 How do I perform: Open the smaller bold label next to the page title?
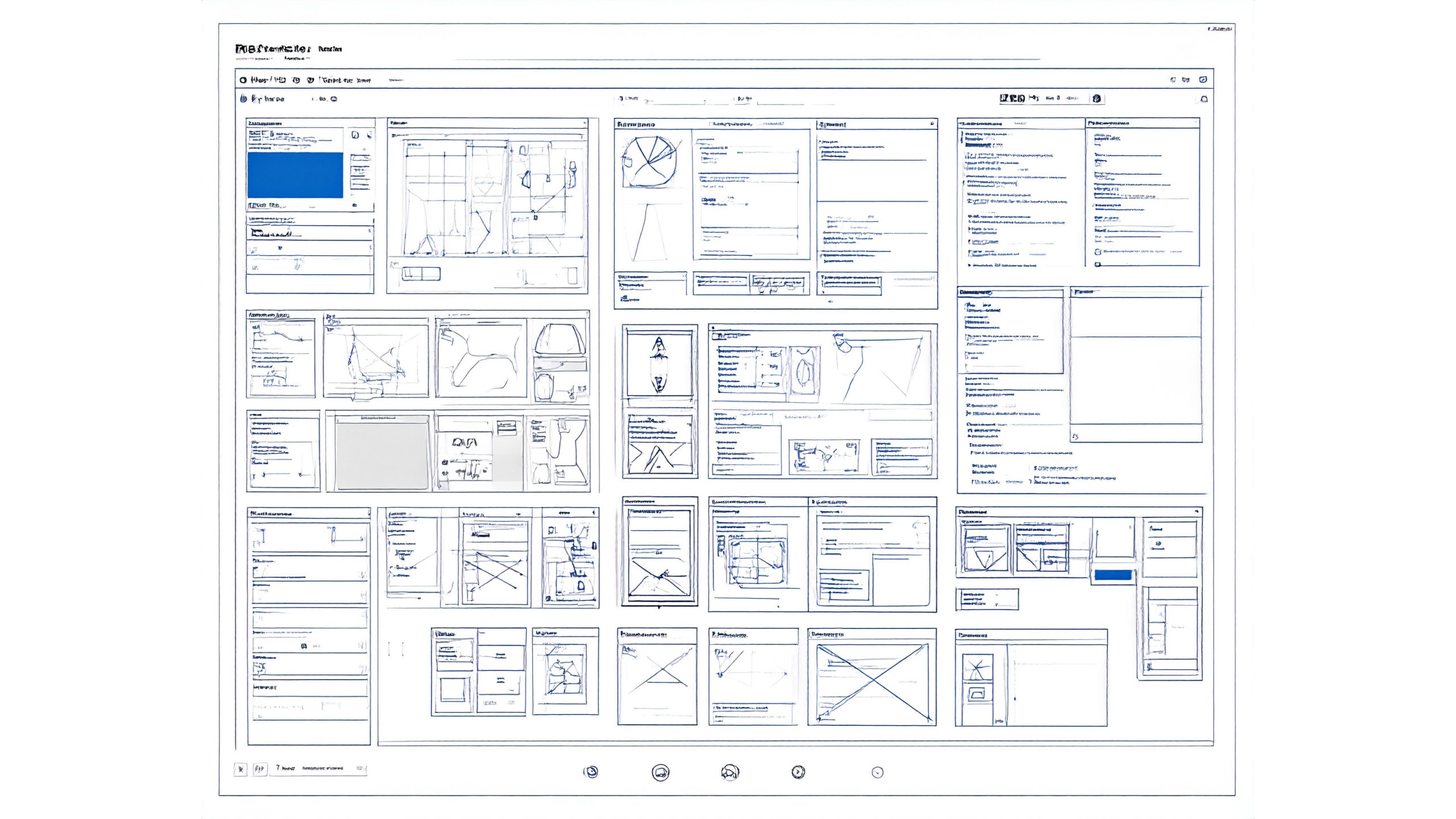(x=330, y=49)
